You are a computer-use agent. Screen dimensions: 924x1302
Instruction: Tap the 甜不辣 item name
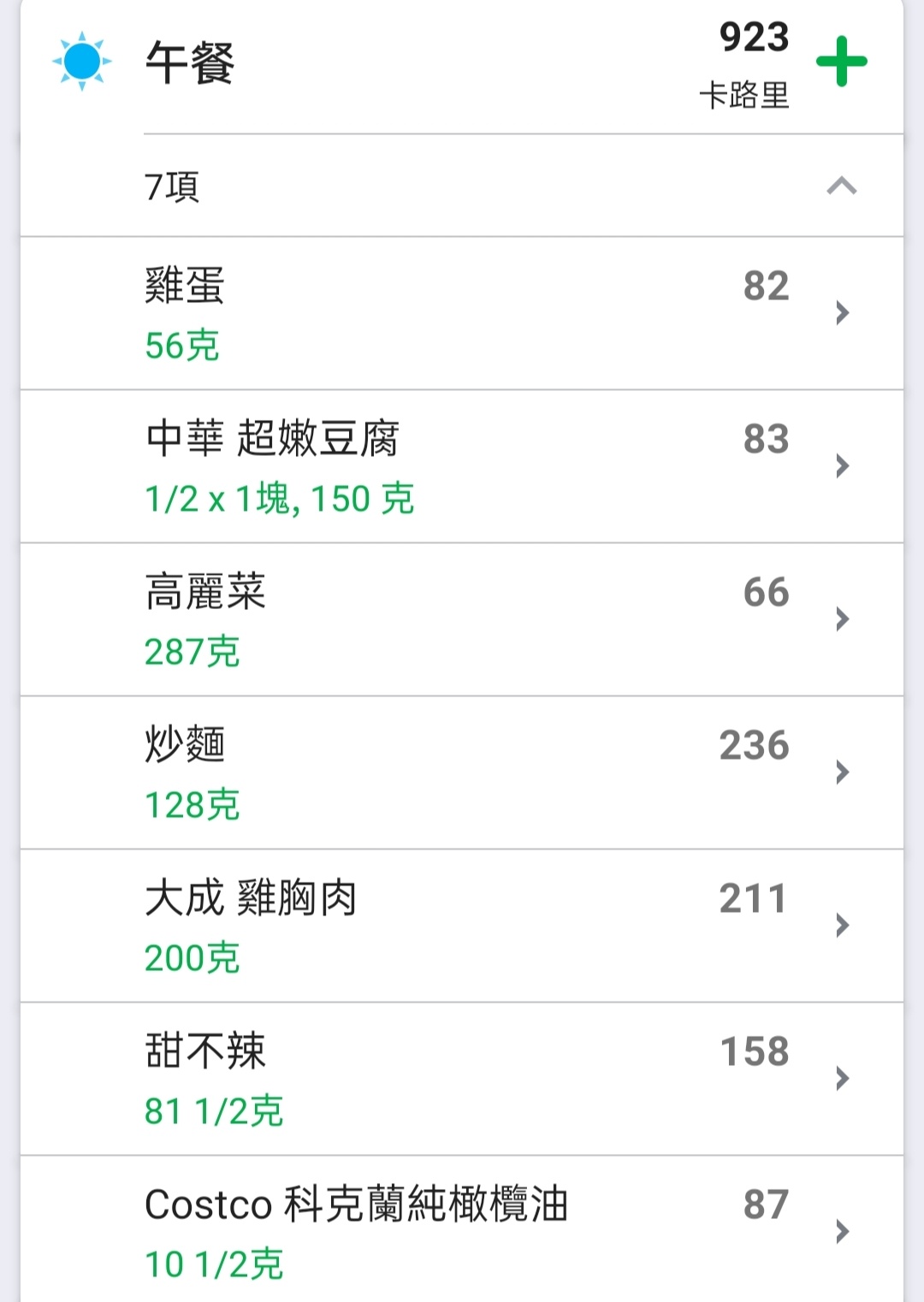point(205,1050)
